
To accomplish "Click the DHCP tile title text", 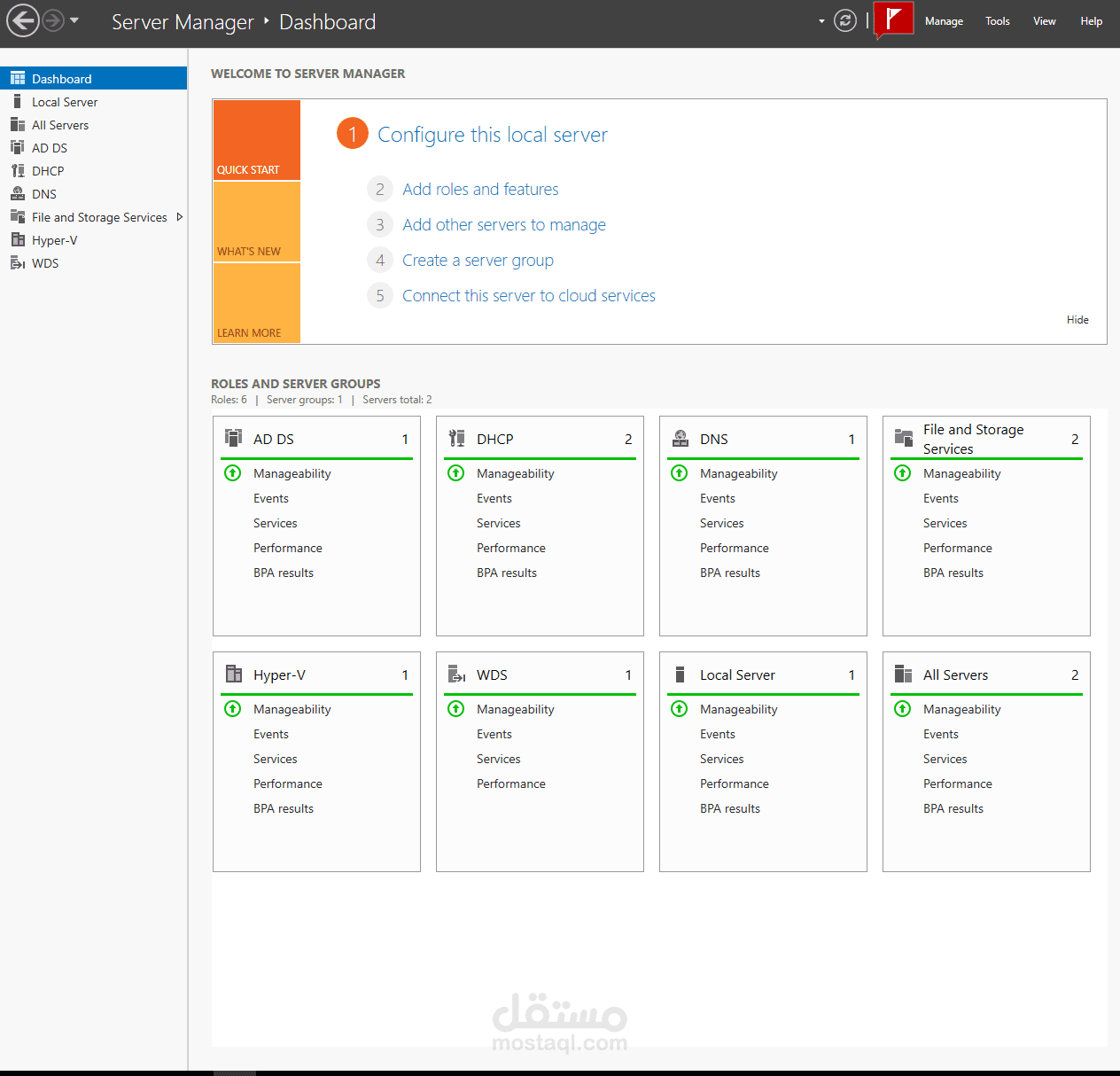I will click(495, 440).
